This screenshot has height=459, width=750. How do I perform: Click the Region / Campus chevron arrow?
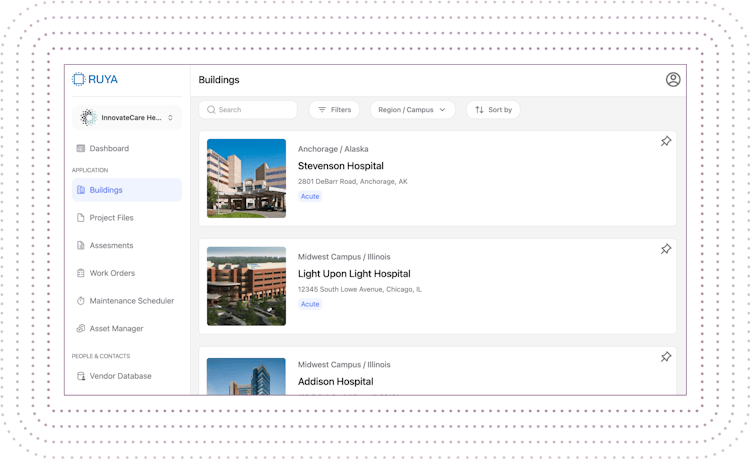(x=442, y=109)
